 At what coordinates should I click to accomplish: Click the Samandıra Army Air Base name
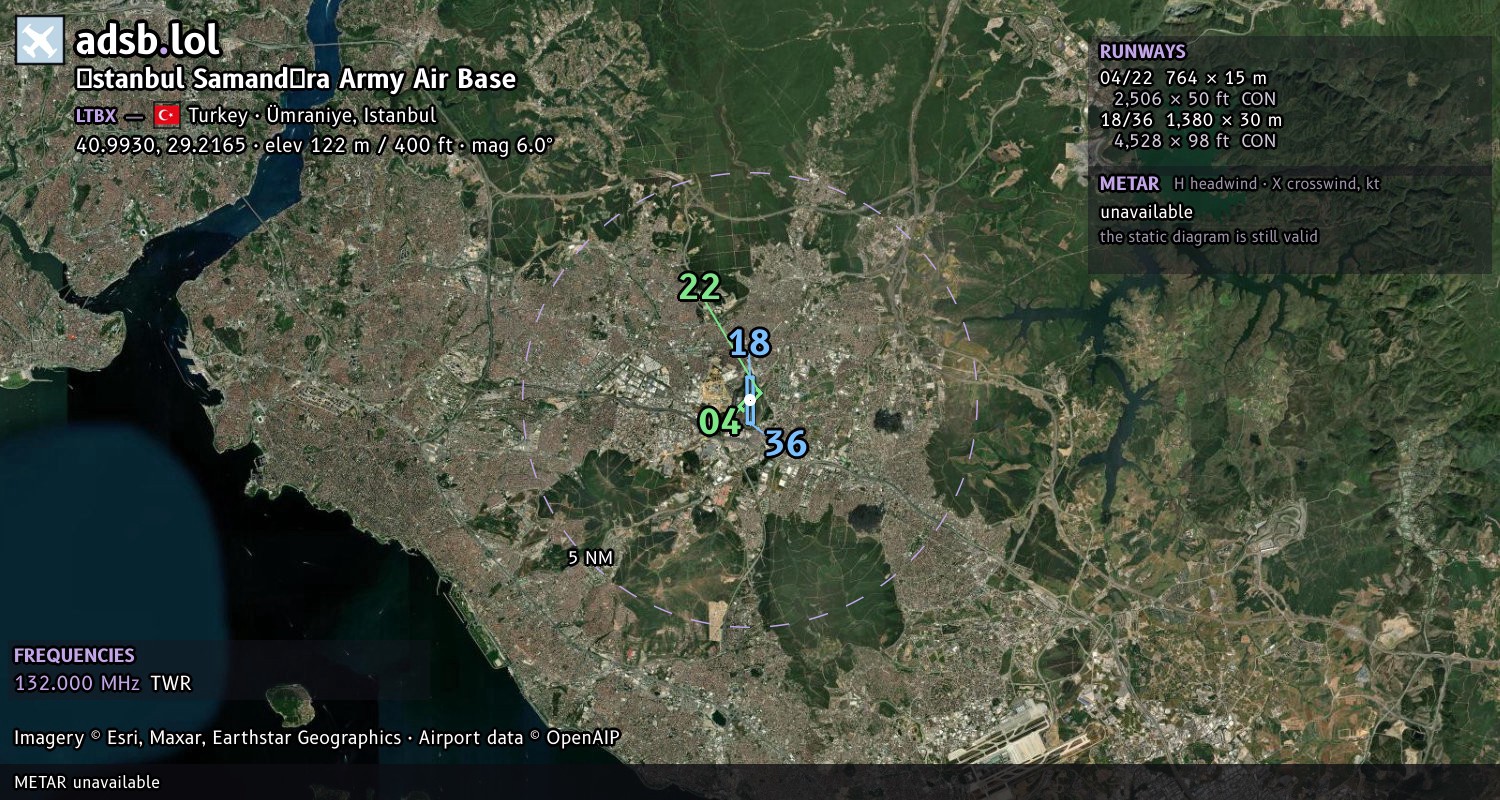(296, 79)
